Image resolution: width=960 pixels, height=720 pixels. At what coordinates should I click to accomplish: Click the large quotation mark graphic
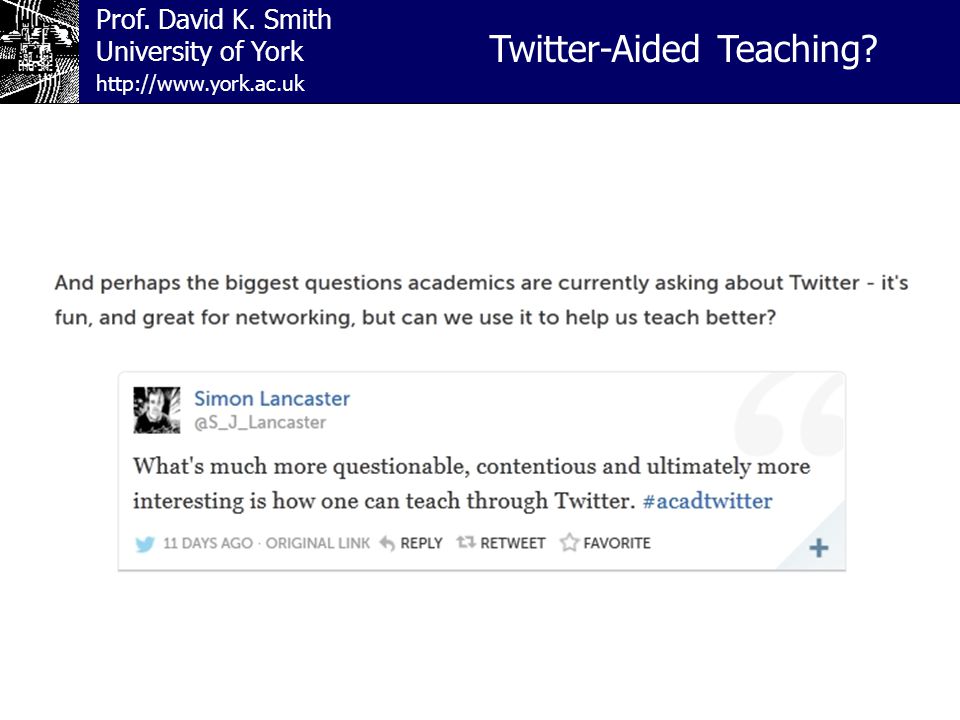pyautogui.click(x=789, y=416)
